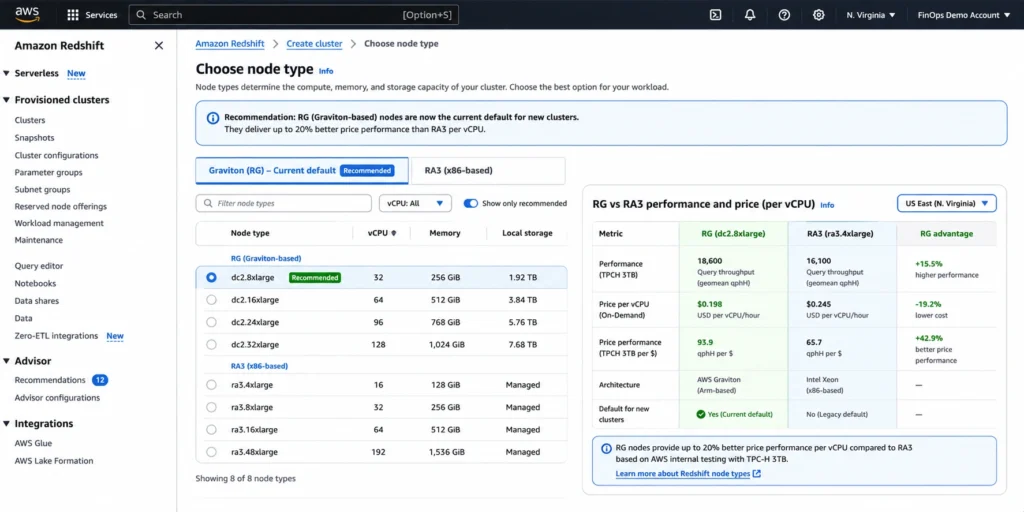Click the external link icon after Learn more
This screenshot has height=512, width=1024.
757,473
